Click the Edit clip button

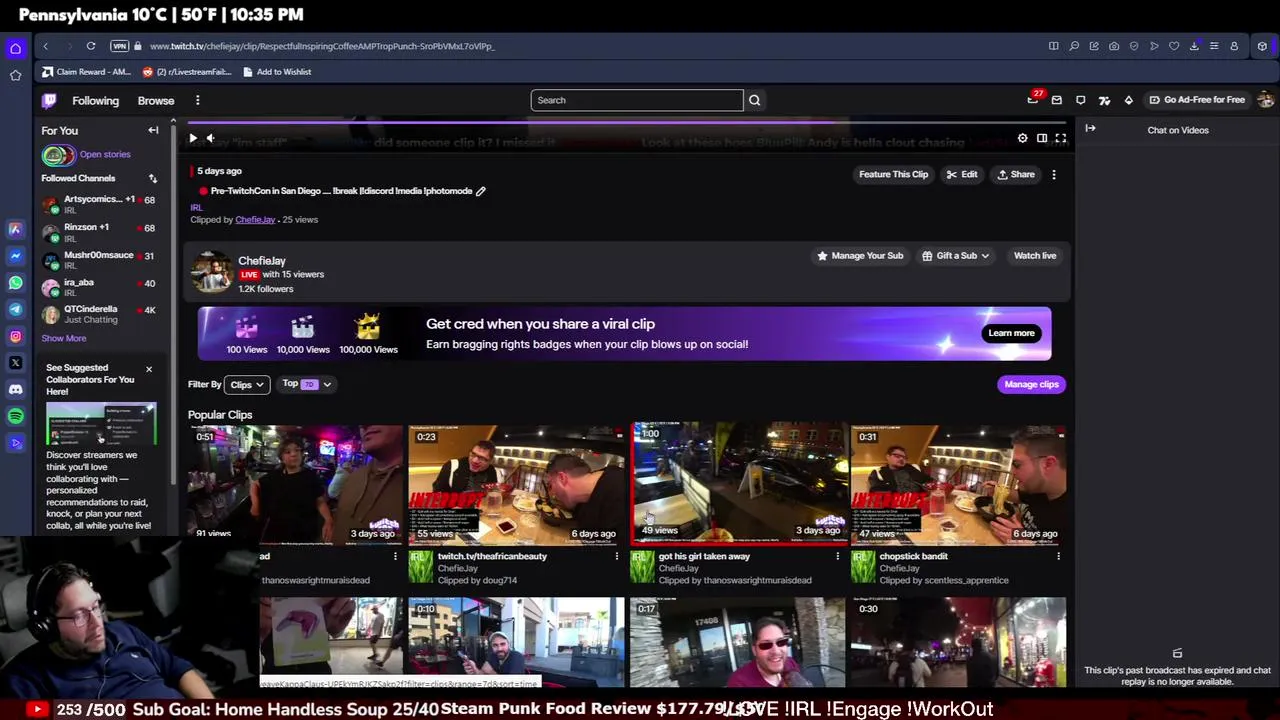point(962,175)
